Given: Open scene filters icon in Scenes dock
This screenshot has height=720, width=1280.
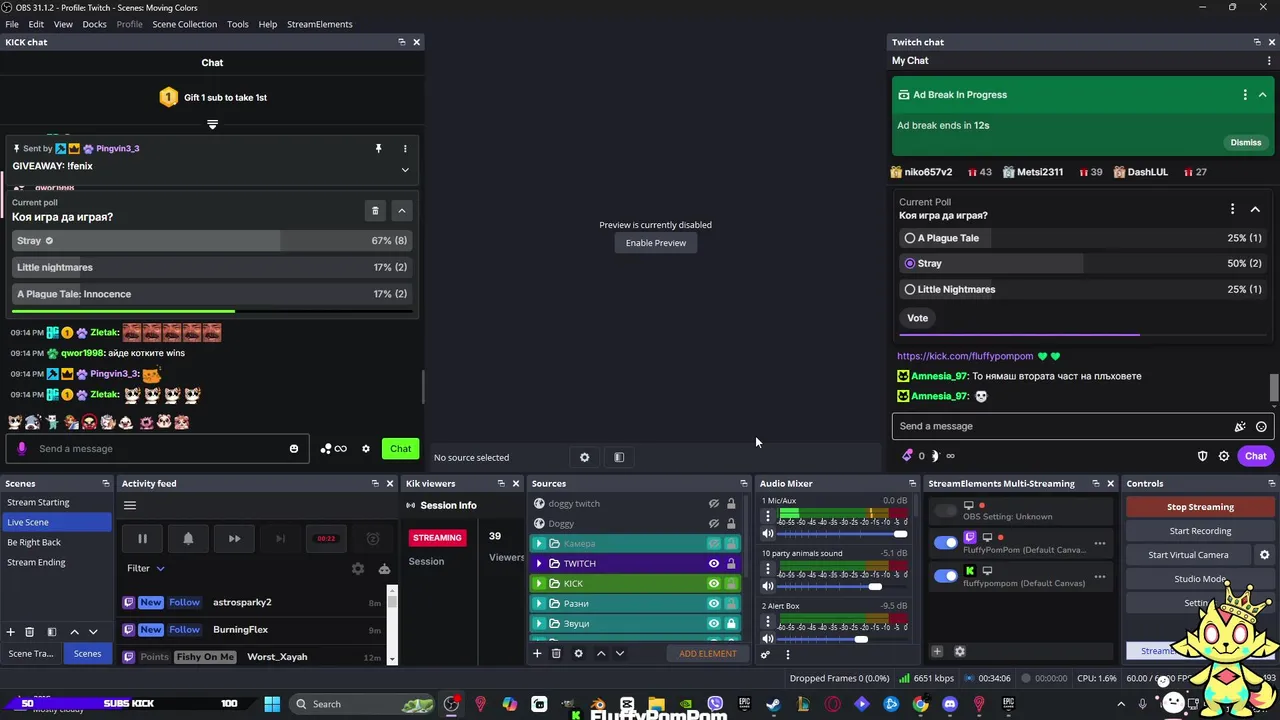Looking at the screenshot, I should click(x=52, y=632).
